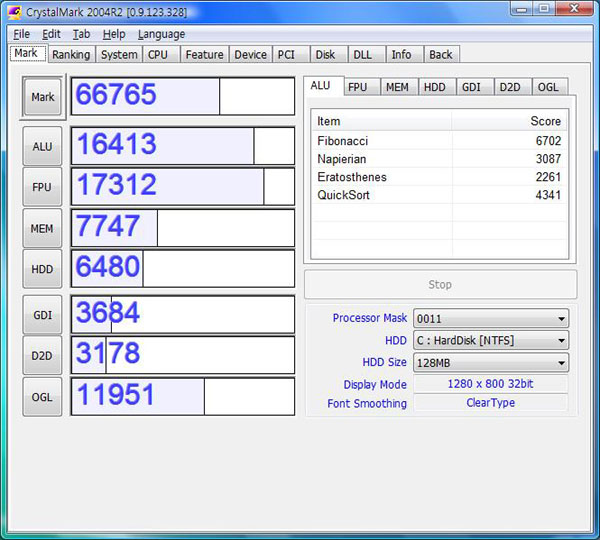Image resolution: width=600 pixels, height=540 pixels.
Task: Switch to the Ranking tab
Action: click(x=71, y=55)
